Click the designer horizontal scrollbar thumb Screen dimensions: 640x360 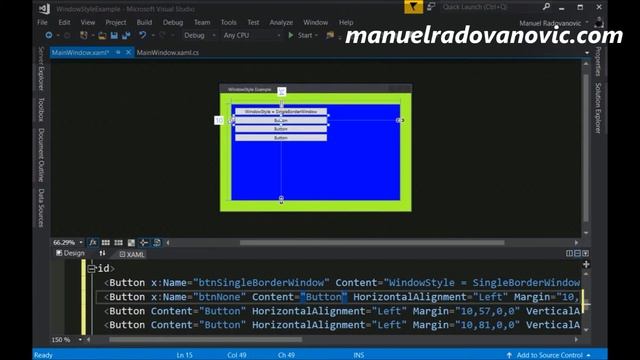click(372, 243)
